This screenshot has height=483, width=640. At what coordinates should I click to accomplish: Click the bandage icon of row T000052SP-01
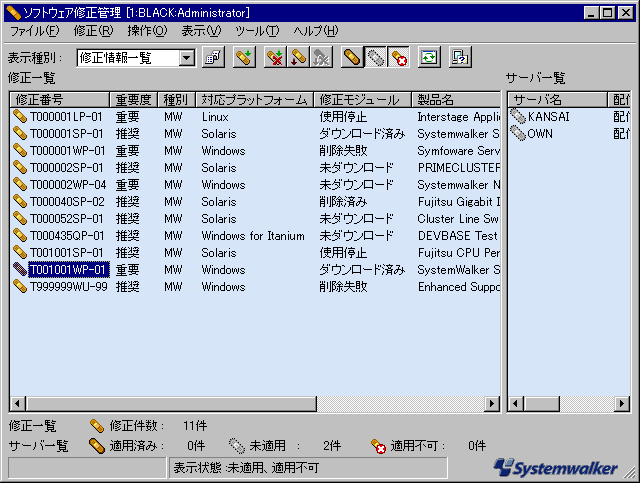point(20,218)
